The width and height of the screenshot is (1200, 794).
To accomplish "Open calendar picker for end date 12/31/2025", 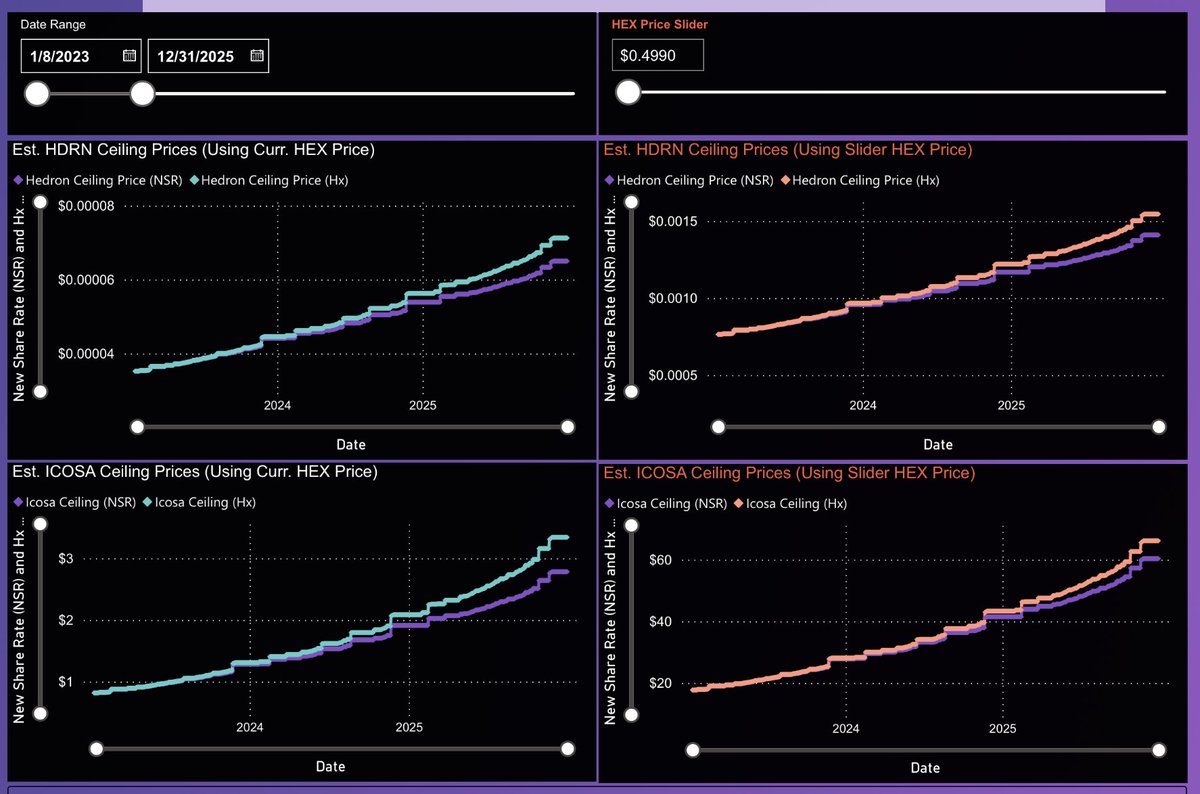I will (257, 56).
